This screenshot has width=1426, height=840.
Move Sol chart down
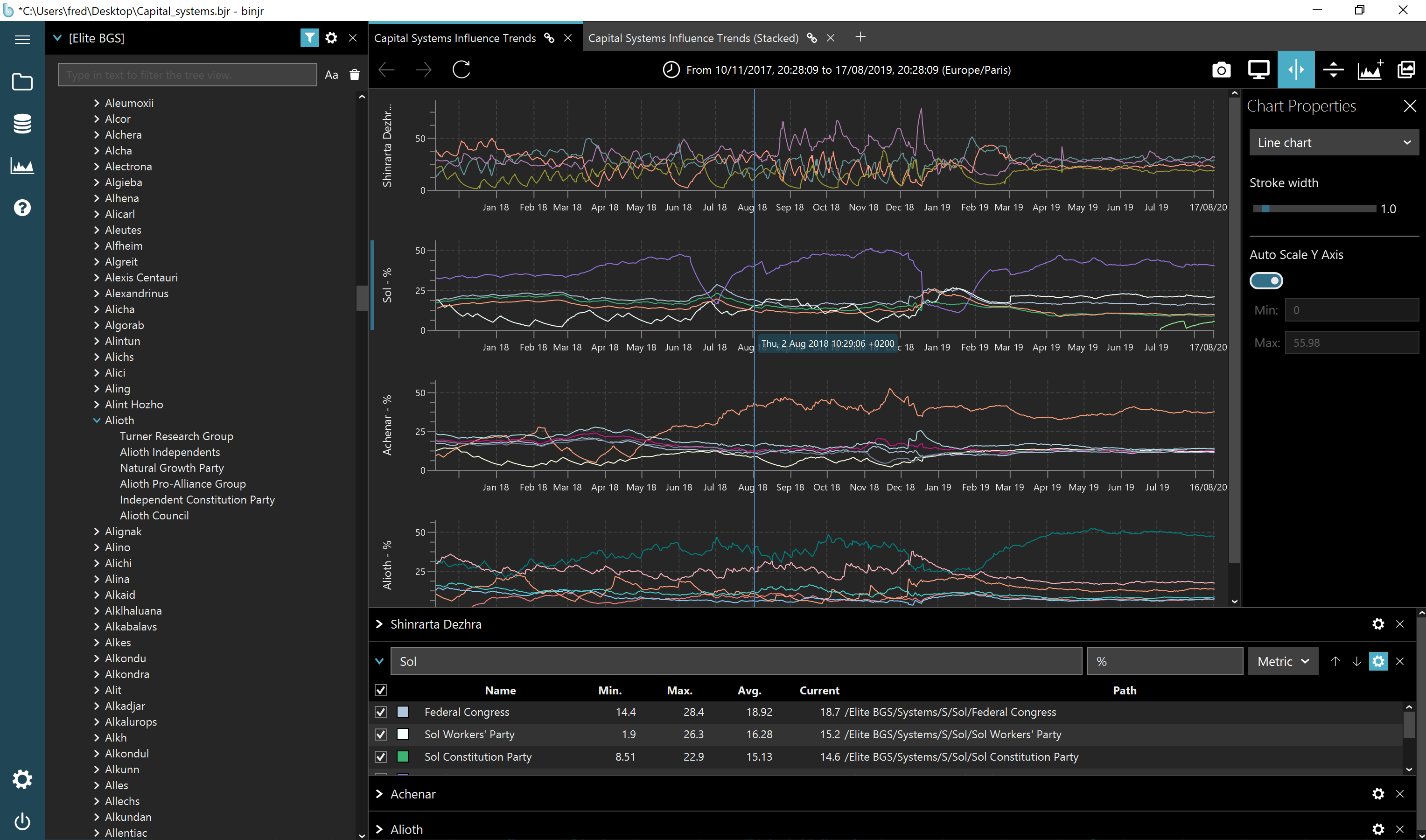pyautogui.click(x=1357, y=661)
